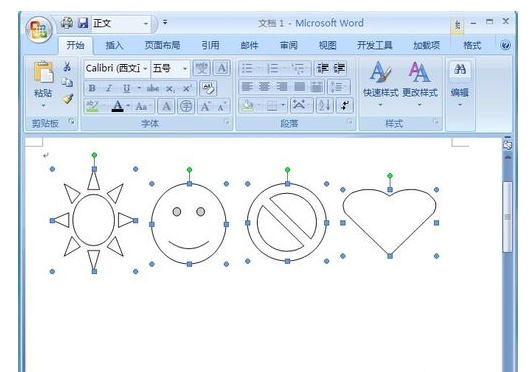Justify the text alignment

click(x=299, y=87)
